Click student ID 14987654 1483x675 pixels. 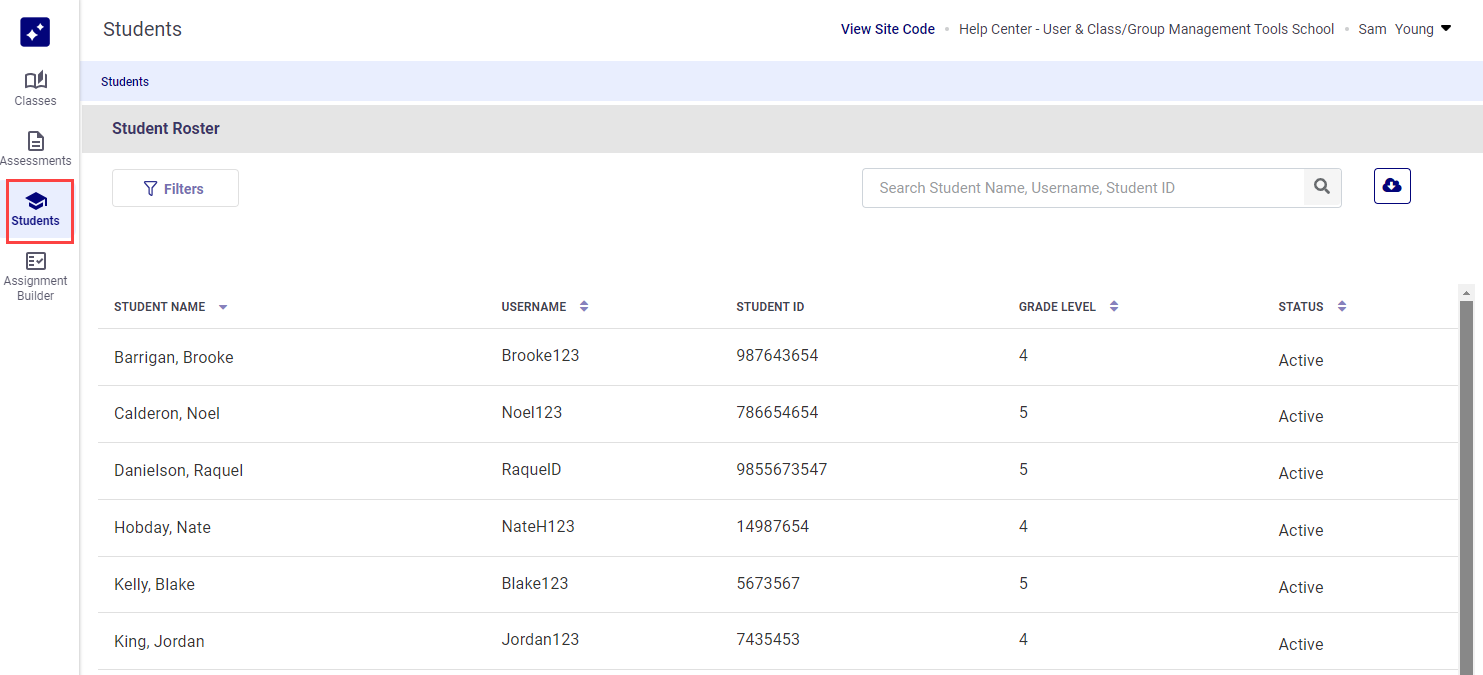tap(773, 526)
